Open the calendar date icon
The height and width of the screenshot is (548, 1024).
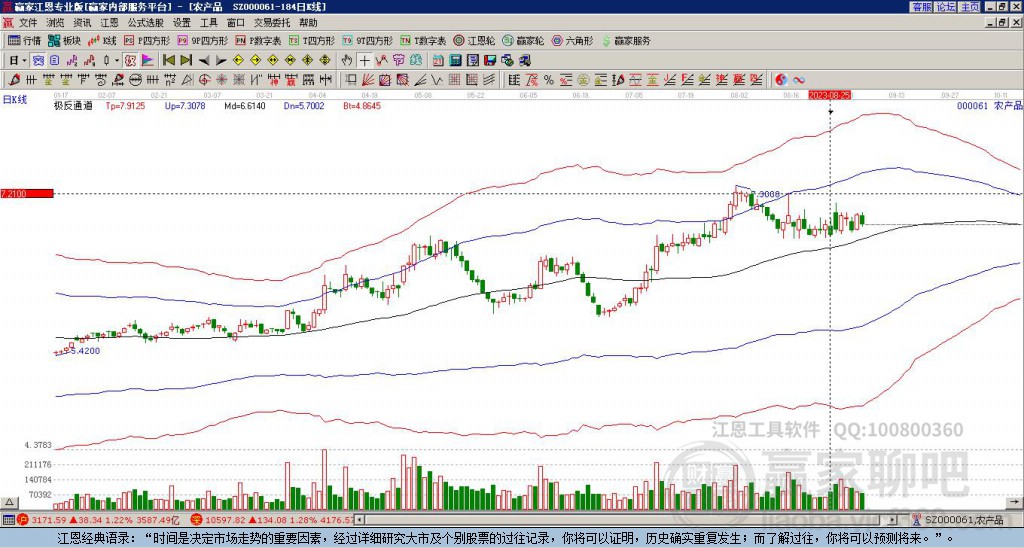[438, 61]
